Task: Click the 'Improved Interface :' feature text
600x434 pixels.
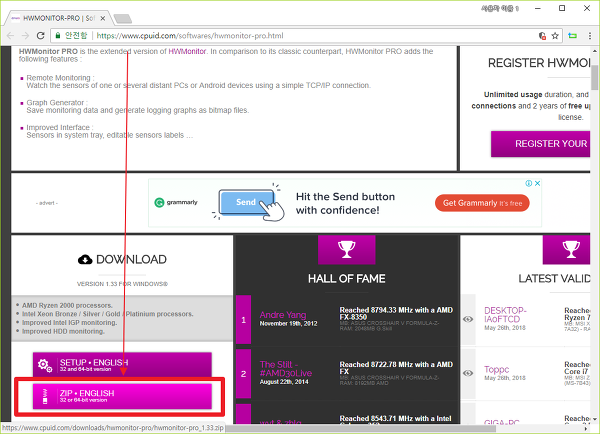Action: point(60,127)
